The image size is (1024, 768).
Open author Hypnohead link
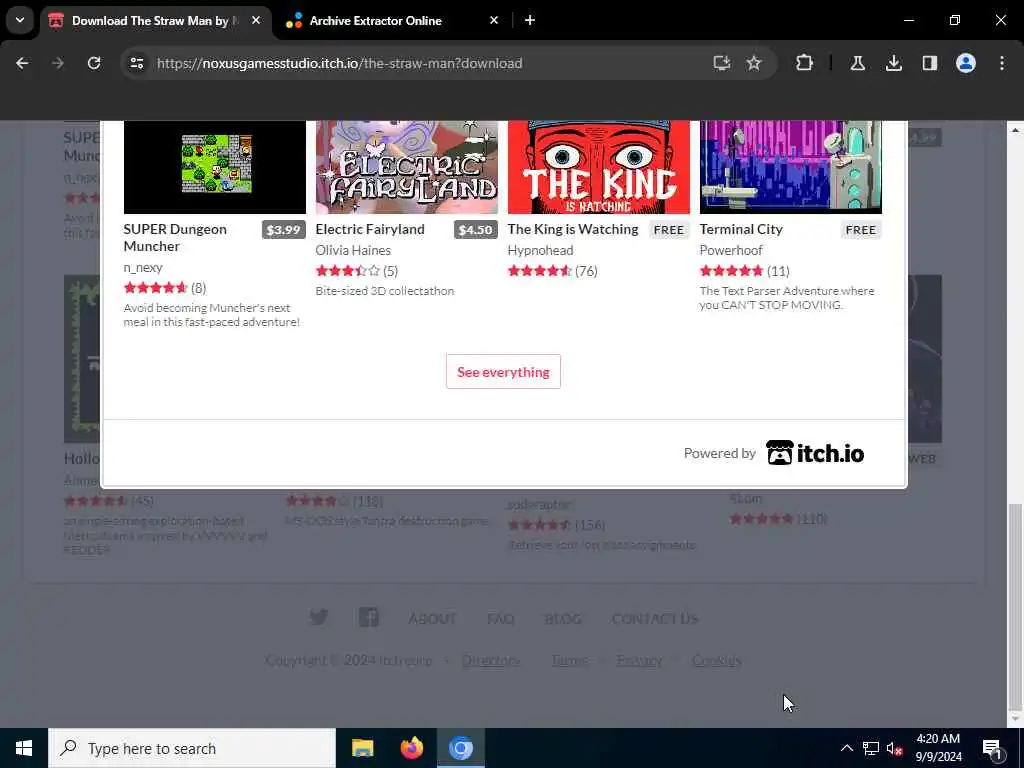click(540, 250)
